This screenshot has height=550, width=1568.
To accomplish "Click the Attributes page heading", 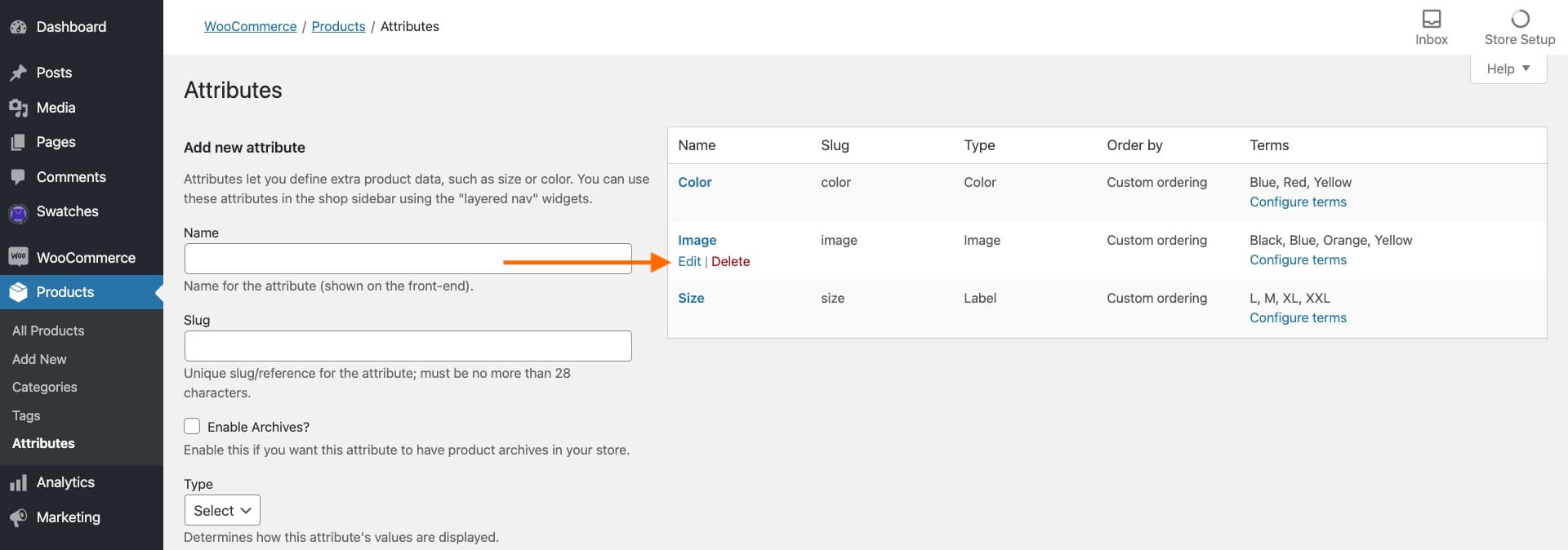I will coord(233,90).
